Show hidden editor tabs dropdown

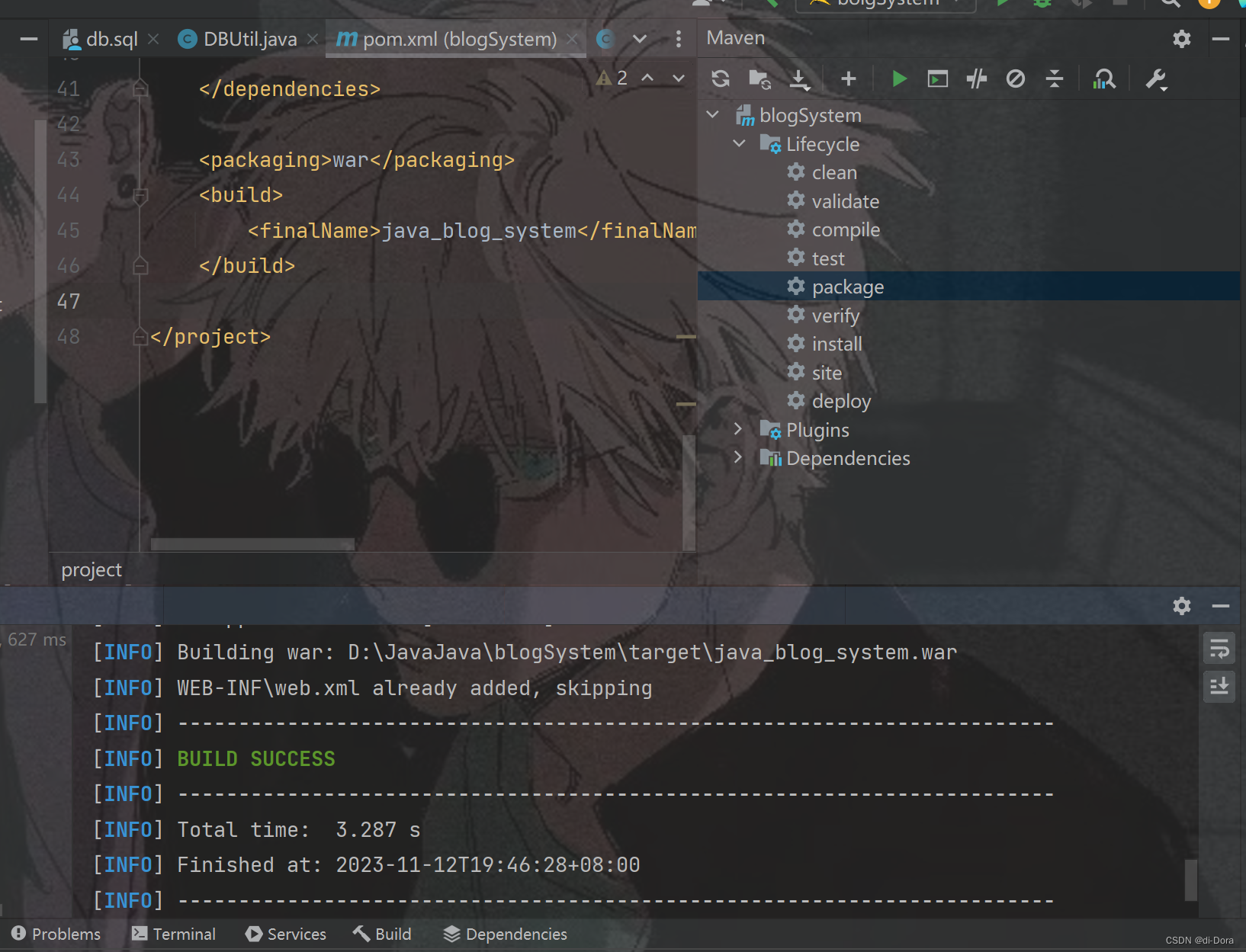[x=640, y=39]
